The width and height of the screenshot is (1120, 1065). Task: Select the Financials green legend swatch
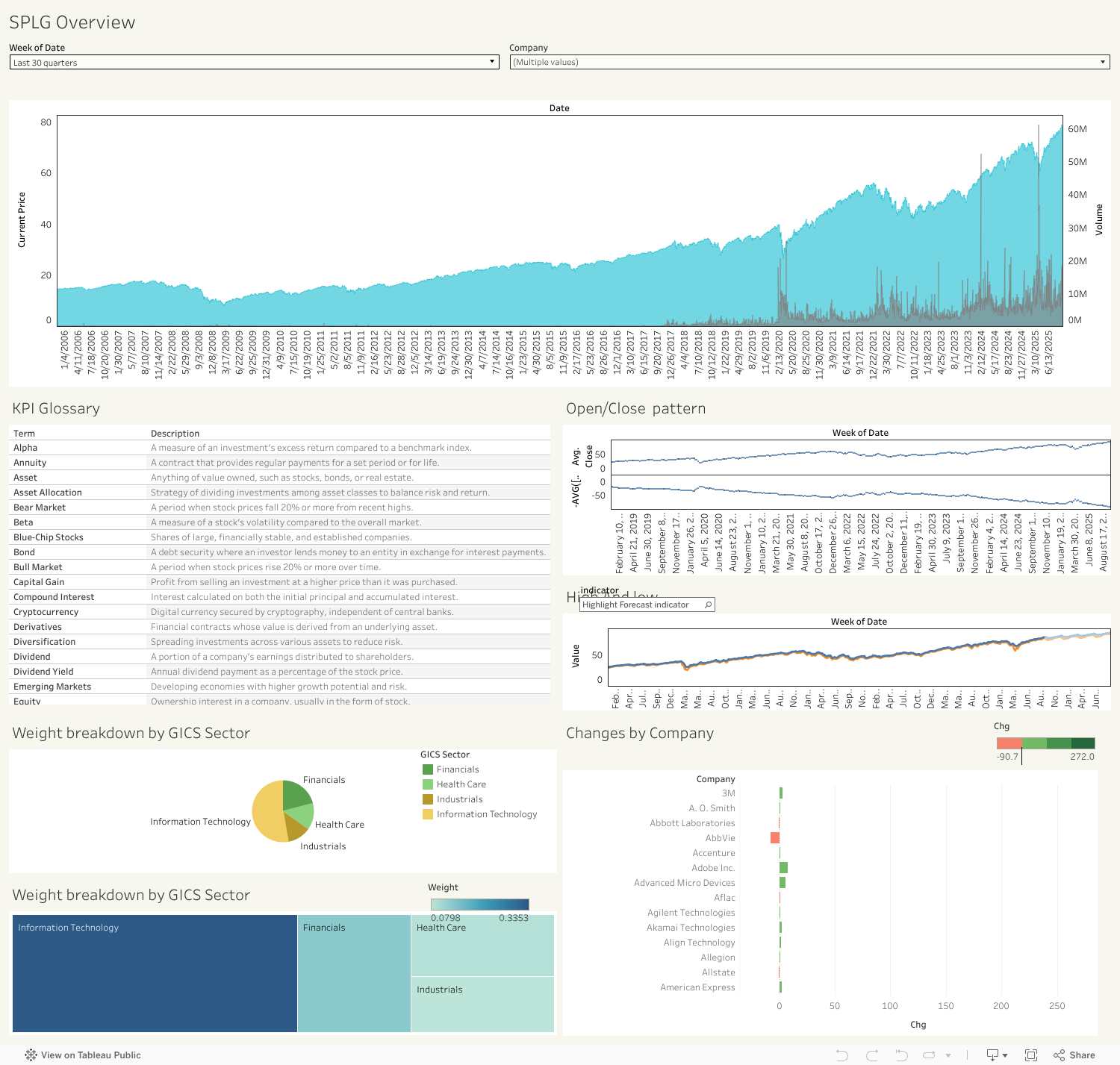(428, 769)
